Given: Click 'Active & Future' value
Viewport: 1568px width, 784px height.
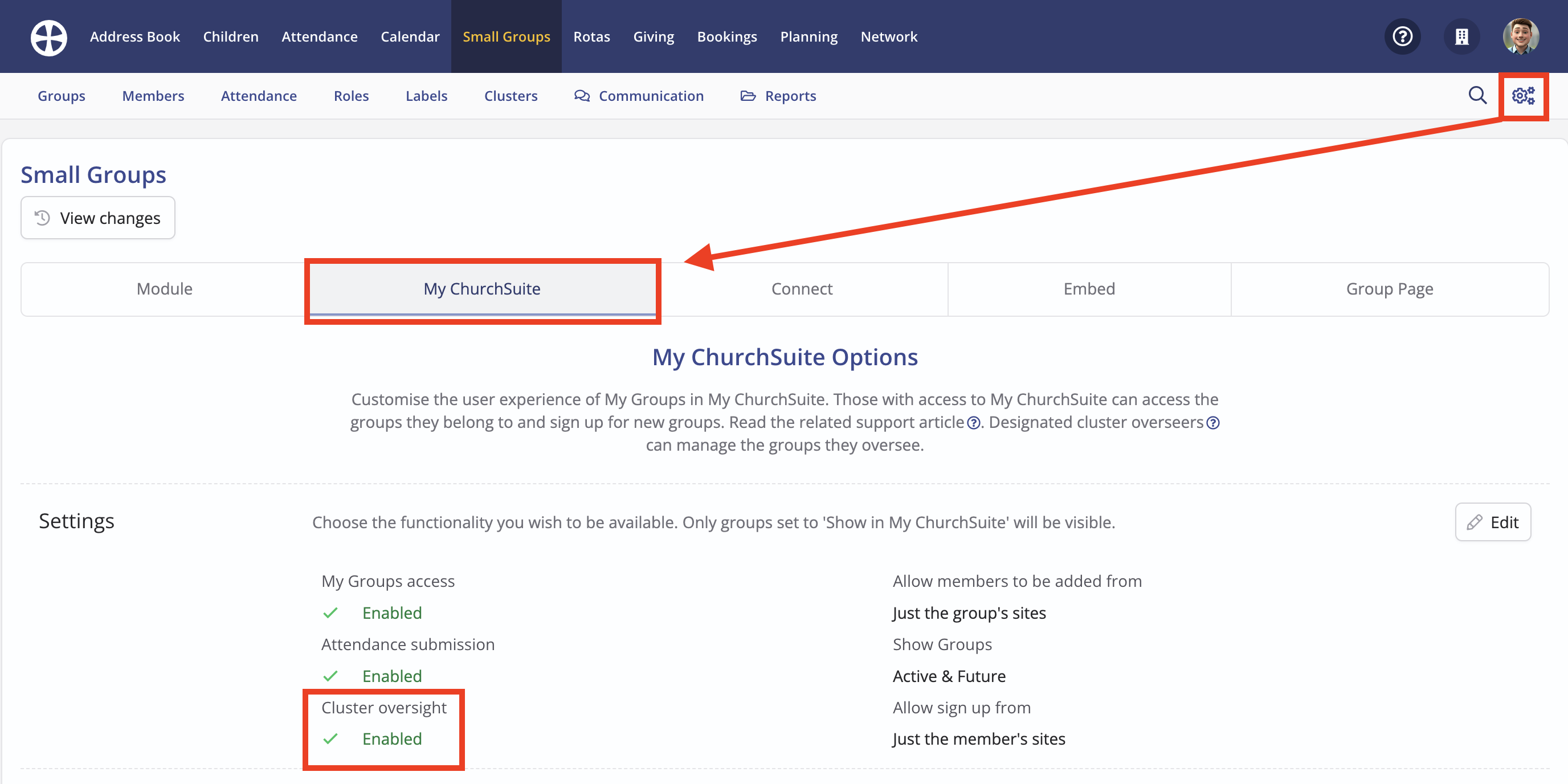Looking at the screenshot, I should tap(949, 676).
